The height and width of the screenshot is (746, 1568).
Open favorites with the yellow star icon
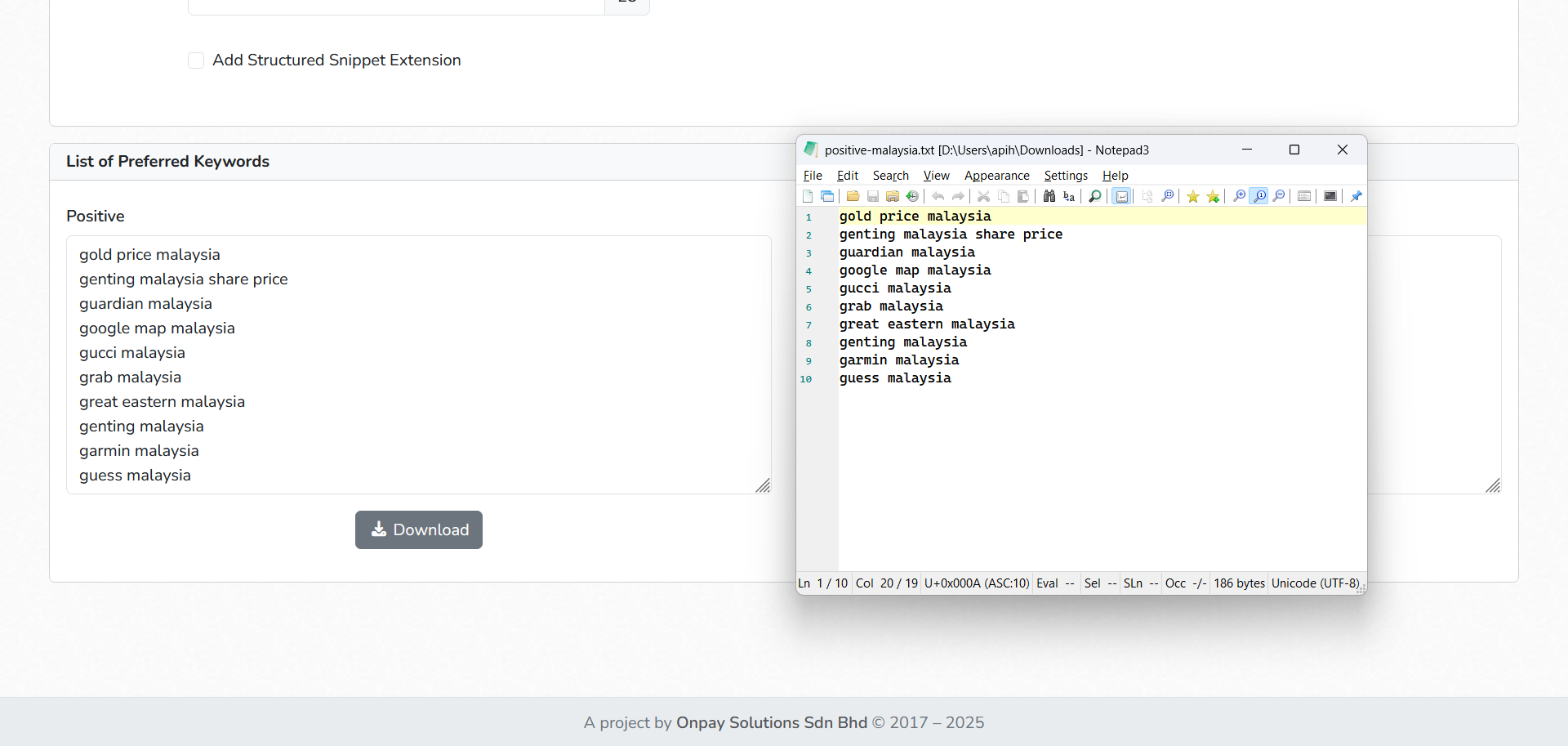tap(1193, 196)
